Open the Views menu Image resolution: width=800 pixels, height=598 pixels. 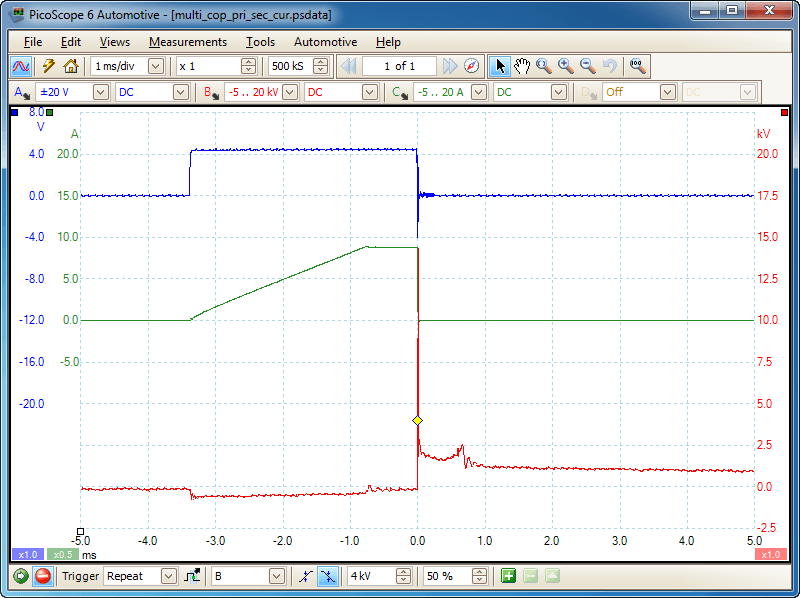click(x=115, y=42)
